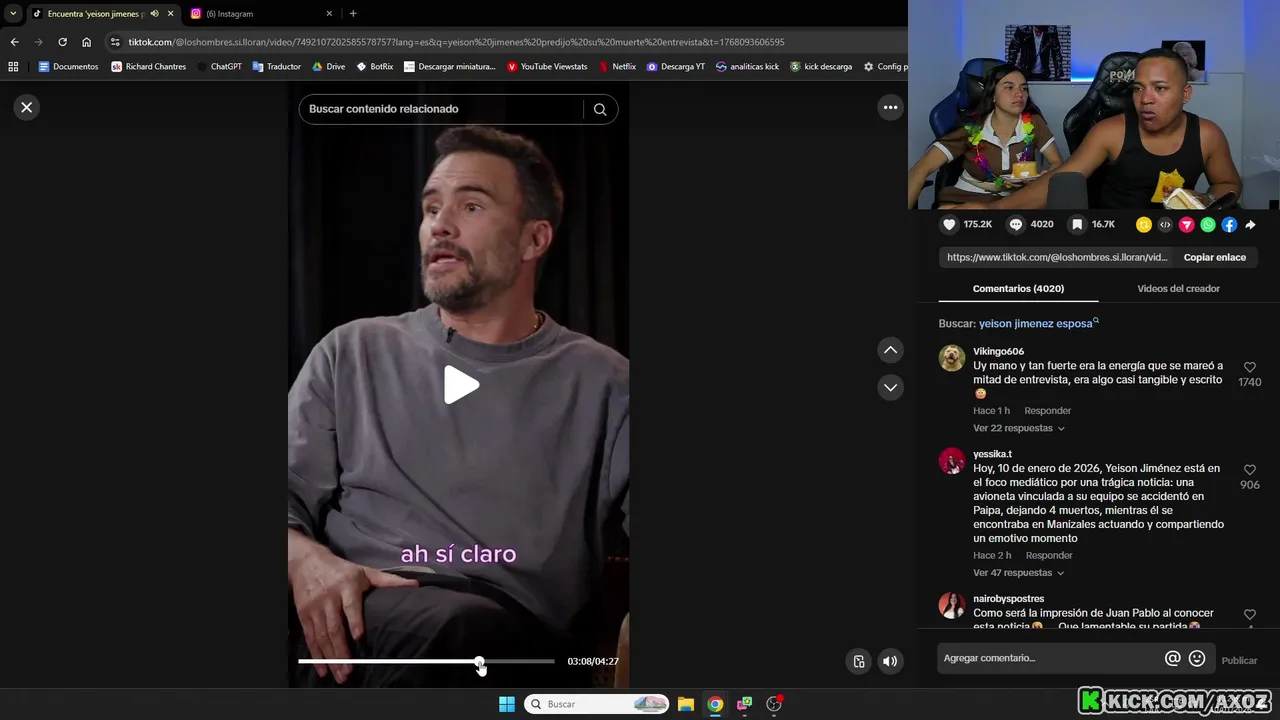Like yessika.t's comment
This screenshot has width=1280, height=720.
pyautogui.click(x=1249, y=470)
